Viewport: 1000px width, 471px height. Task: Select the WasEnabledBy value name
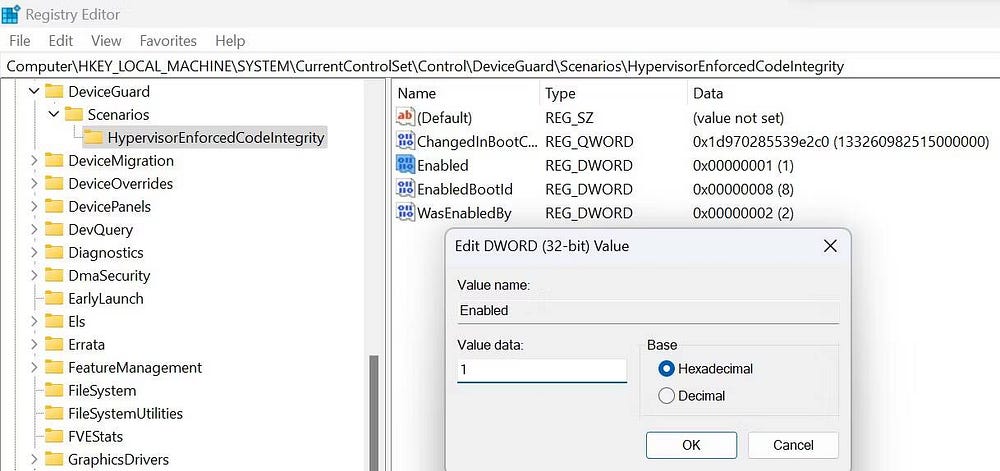click(464, 213)
